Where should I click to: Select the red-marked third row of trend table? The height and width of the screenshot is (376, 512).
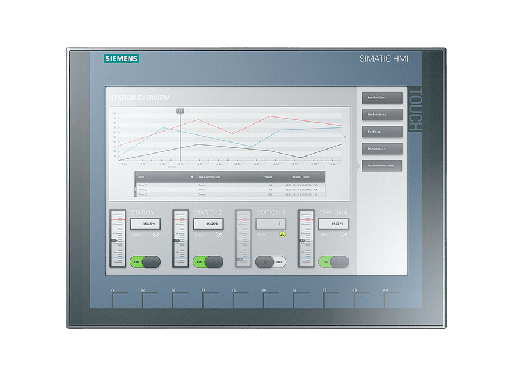pos(230,194)
